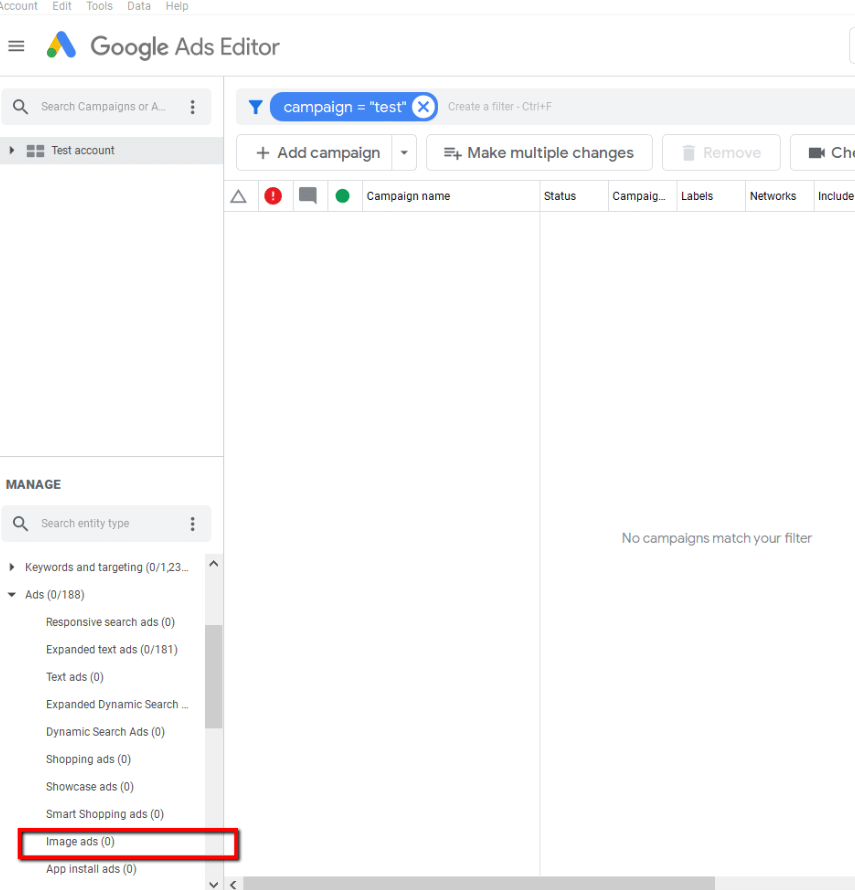The image size is (855, 890).
Task: Open the Tools menu
Action: tap(99, 6)
